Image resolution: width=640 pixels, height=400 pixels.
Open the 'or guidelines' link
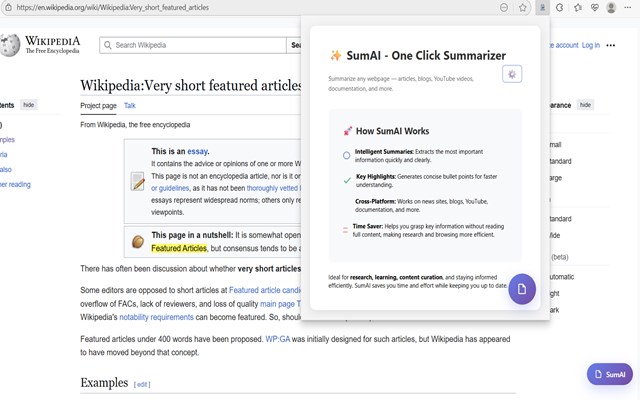(170, 188)
